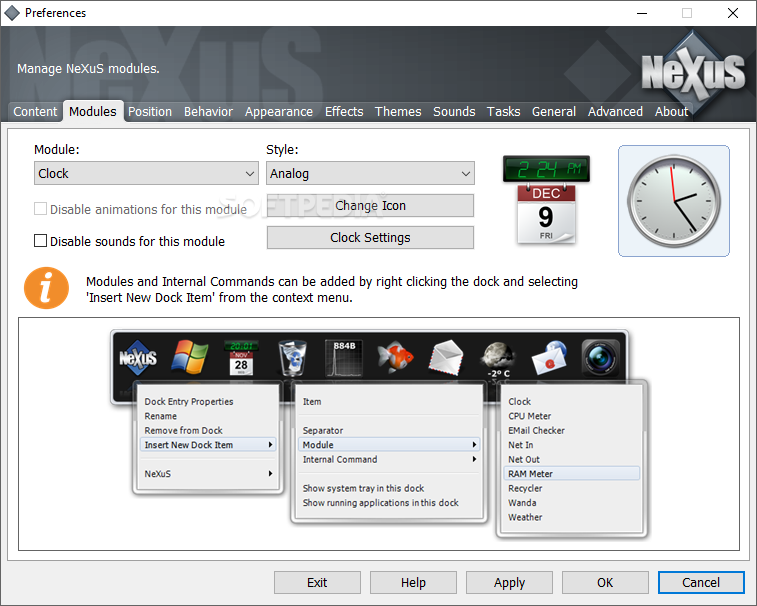Screen dimensions: 757x606
Task: Open the Behavior tab
Action: tap(208, 112)
